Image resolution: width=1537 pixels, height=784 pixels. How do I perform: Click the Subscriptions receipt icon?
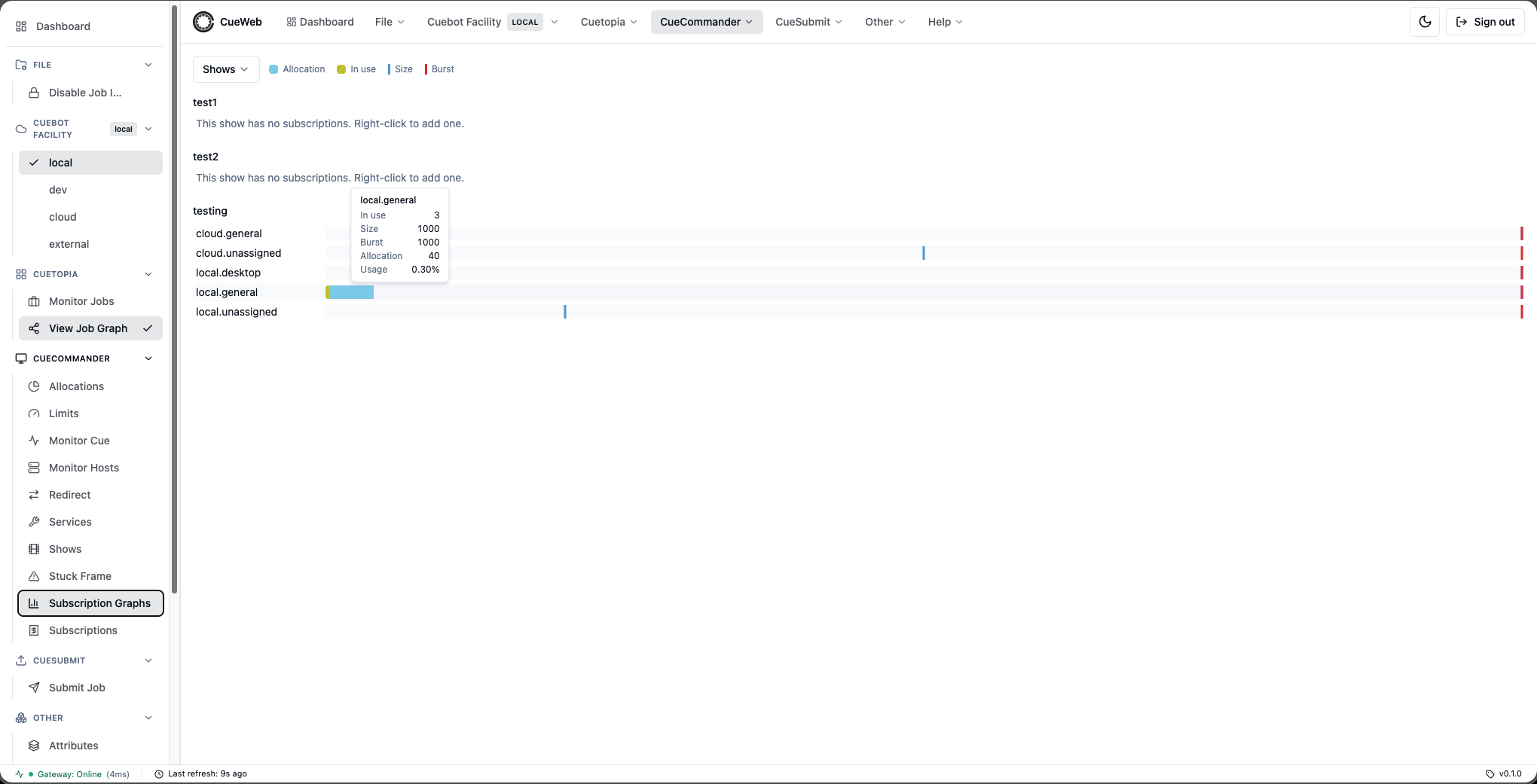pos(34,630)
